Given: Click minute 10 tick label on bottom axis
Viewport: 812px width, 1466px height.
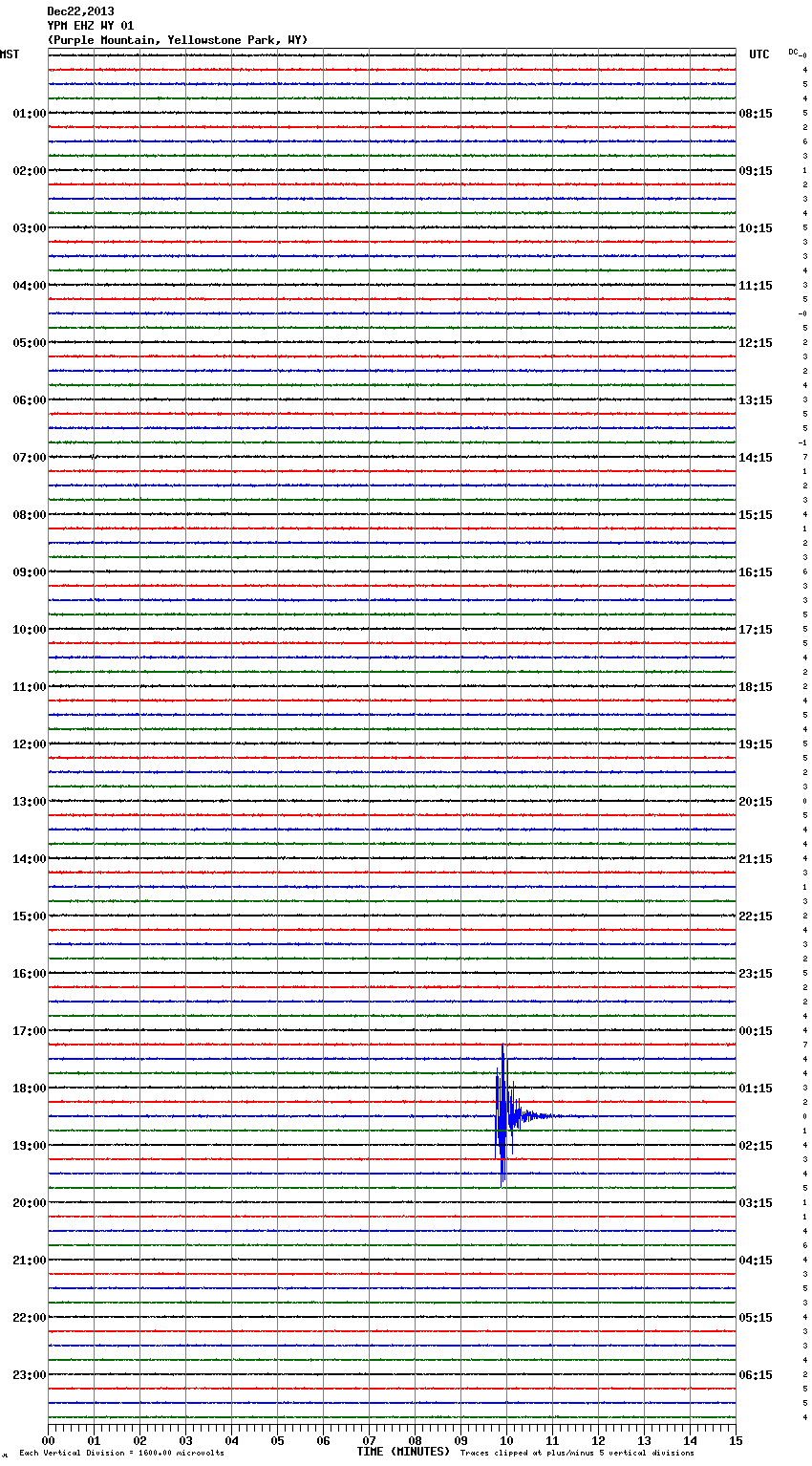Looking at the screenshot, I should 506,1441.
